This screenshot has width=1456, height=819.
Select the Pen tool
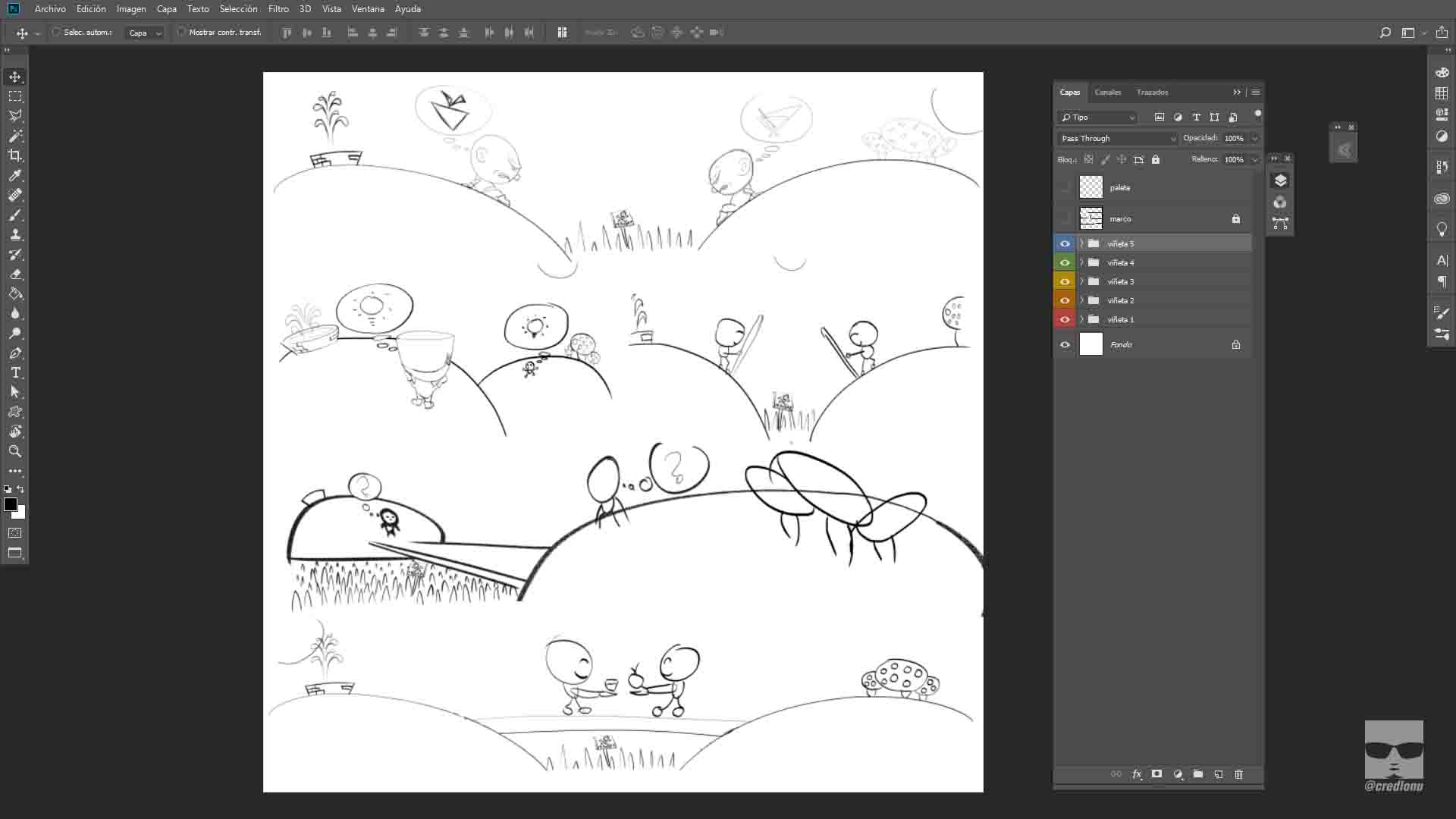(15, 353)
